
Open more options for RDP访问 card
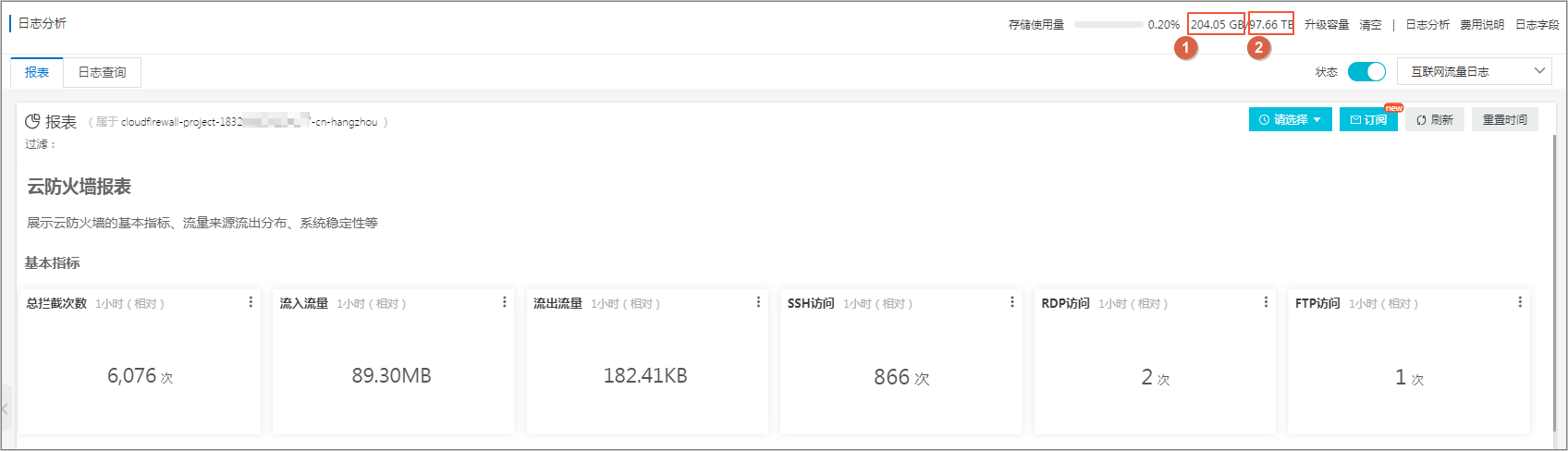(x=1266, y=302)
